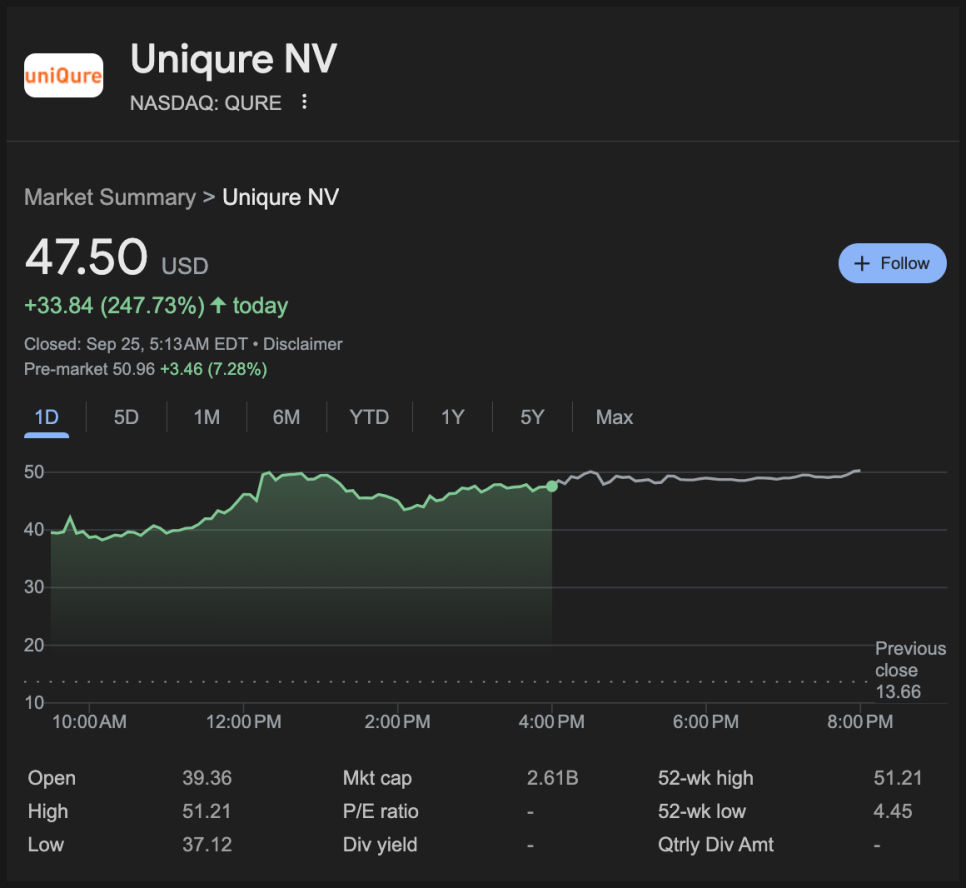966x888 pixels.
Task: Switch to the 1M chart range
Action: tap(206, 417)
